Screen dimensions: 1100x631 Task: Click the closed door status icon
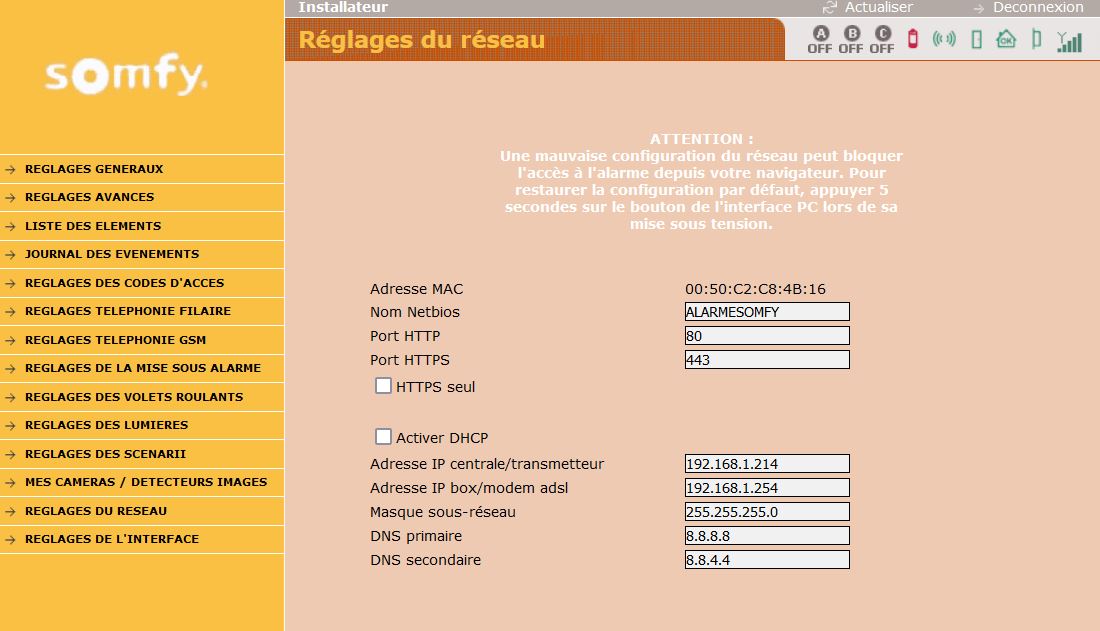pos(977,39)
